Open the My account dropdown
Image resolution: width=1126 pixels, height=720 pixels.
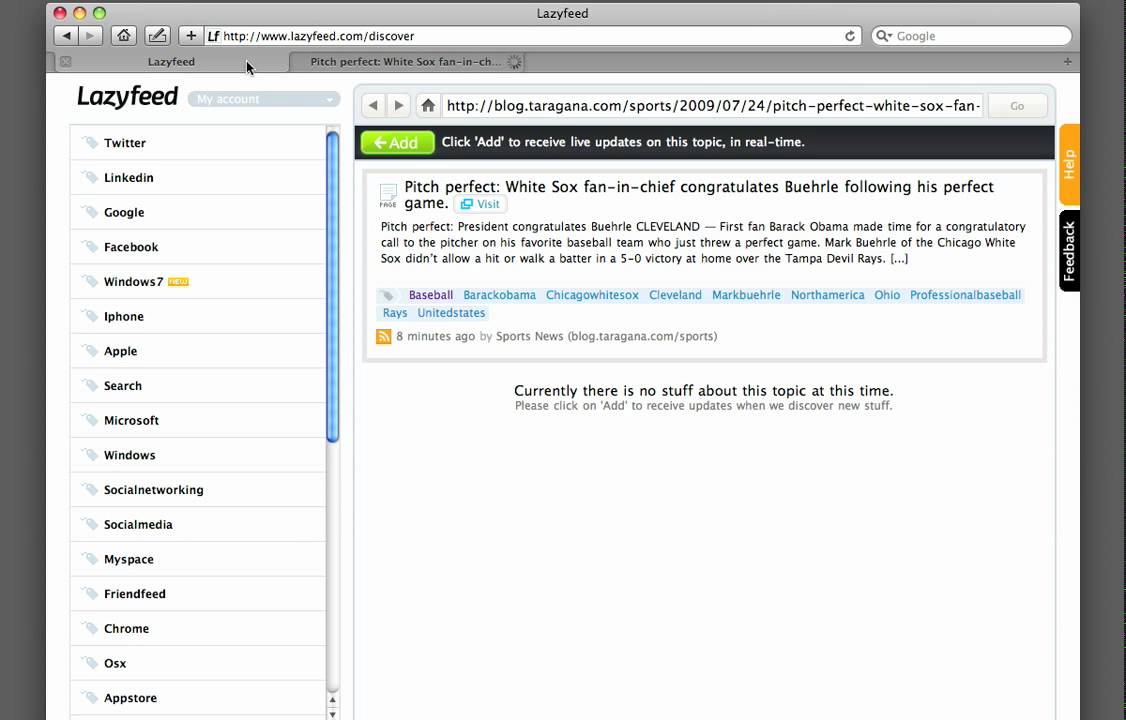[x=264, y=99]
